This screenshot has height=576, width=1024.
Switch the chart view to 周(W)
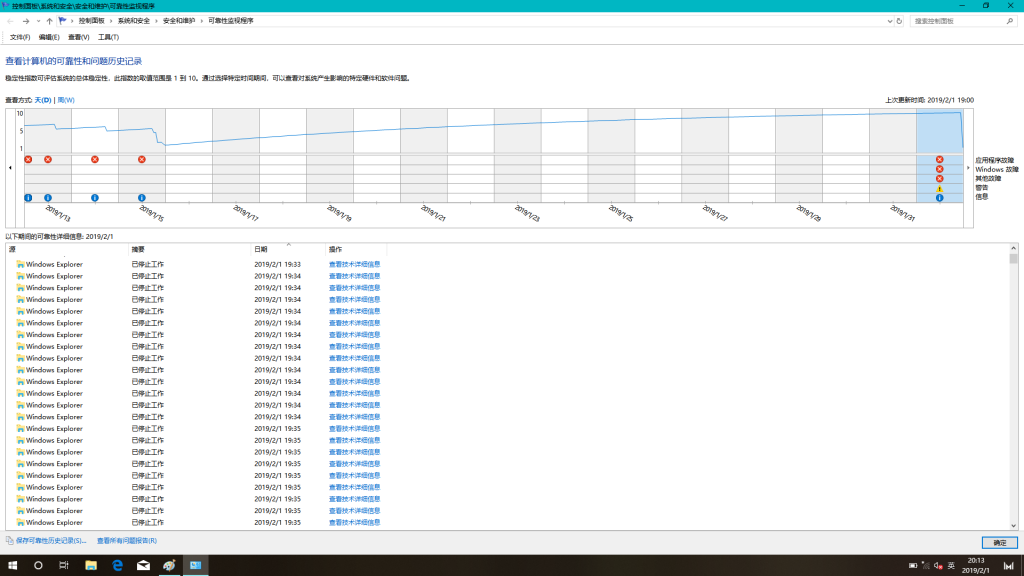pos(66,100)
